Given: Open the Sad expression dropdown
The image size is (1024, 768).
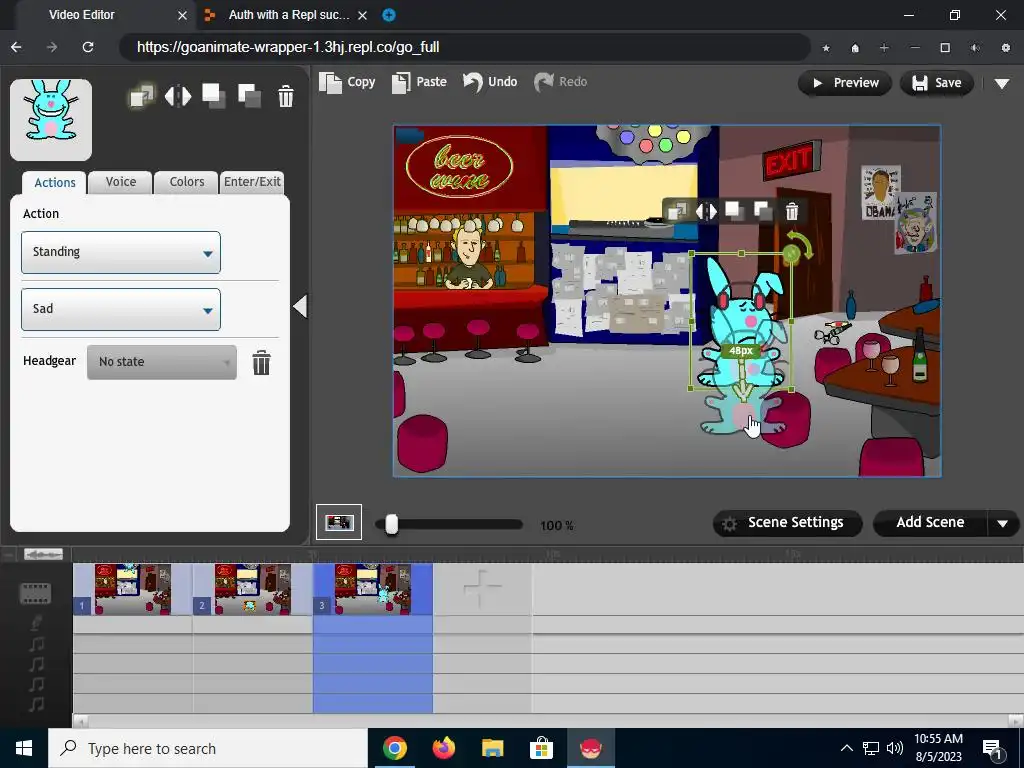Looking at the screenshot, I should click(121, 309).
